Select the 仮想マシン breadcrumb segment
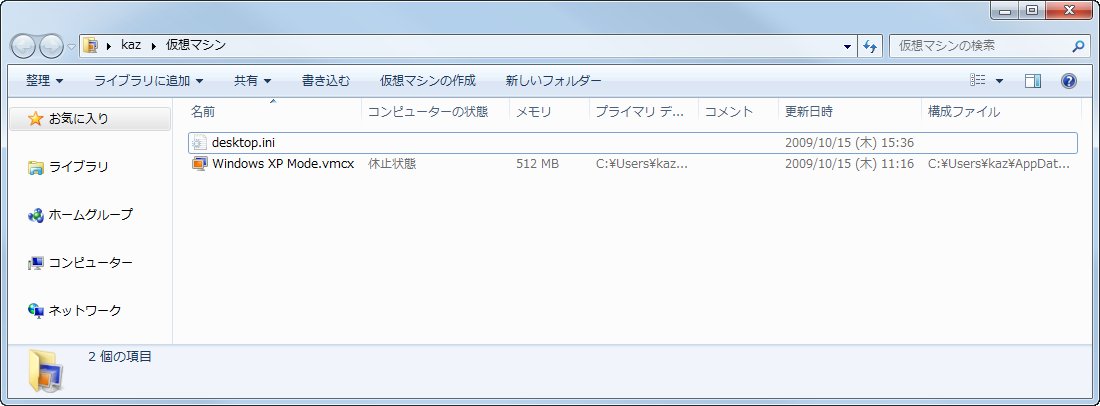 pyautogui.click(x=196, y=45)
